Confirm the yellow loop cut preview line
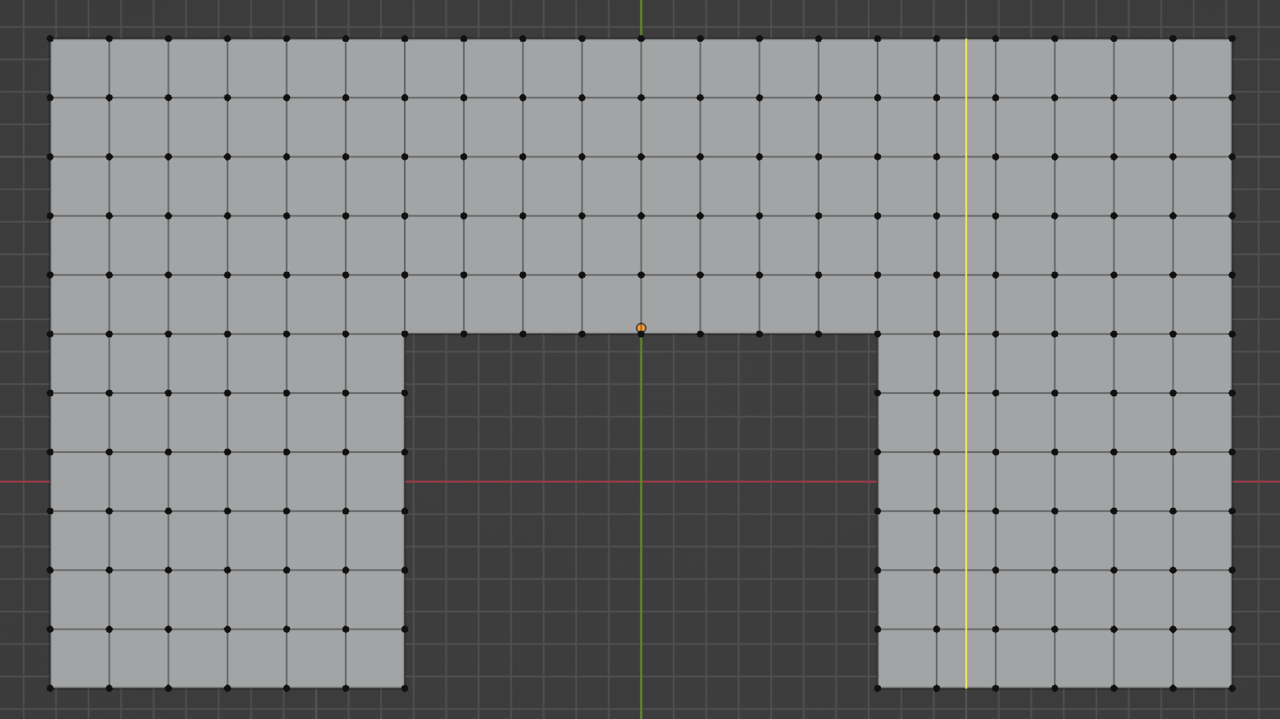Screen dimensions: 1280x719 click(966, 363)
